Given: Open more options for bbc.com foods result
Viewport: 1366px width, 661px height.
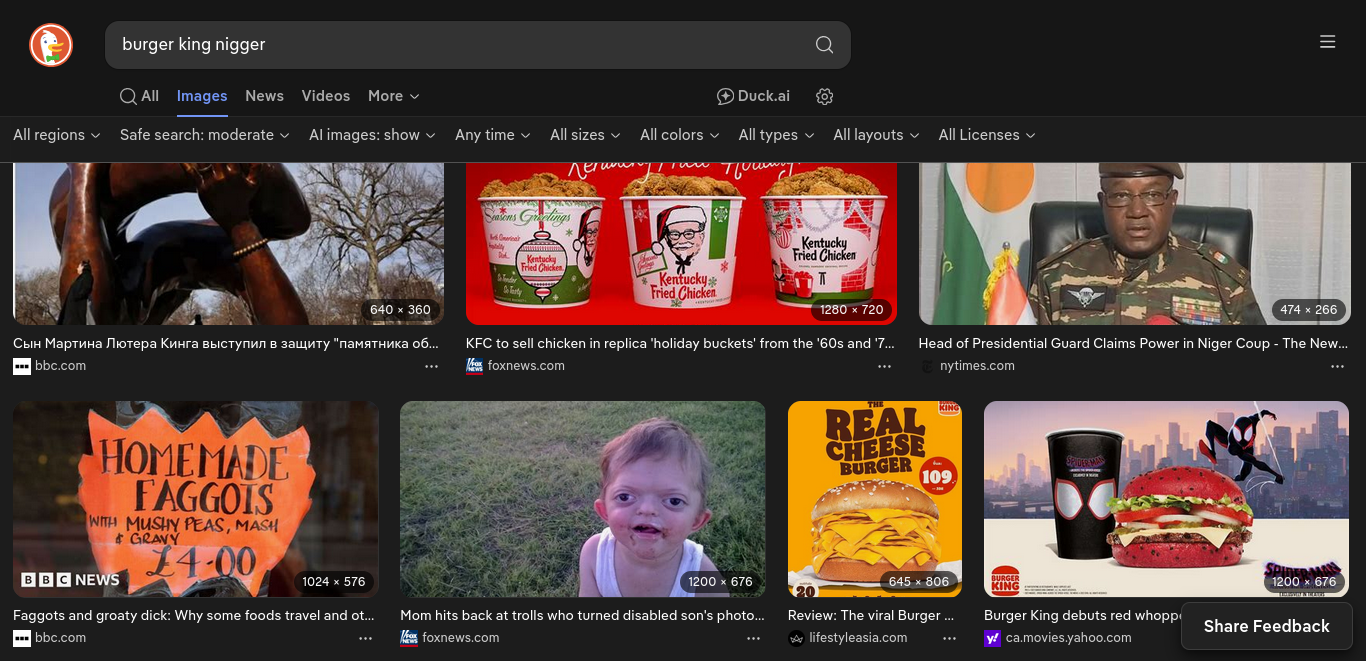Looking at the screenshot, I should pyautogui.click(x=367, y=639).
